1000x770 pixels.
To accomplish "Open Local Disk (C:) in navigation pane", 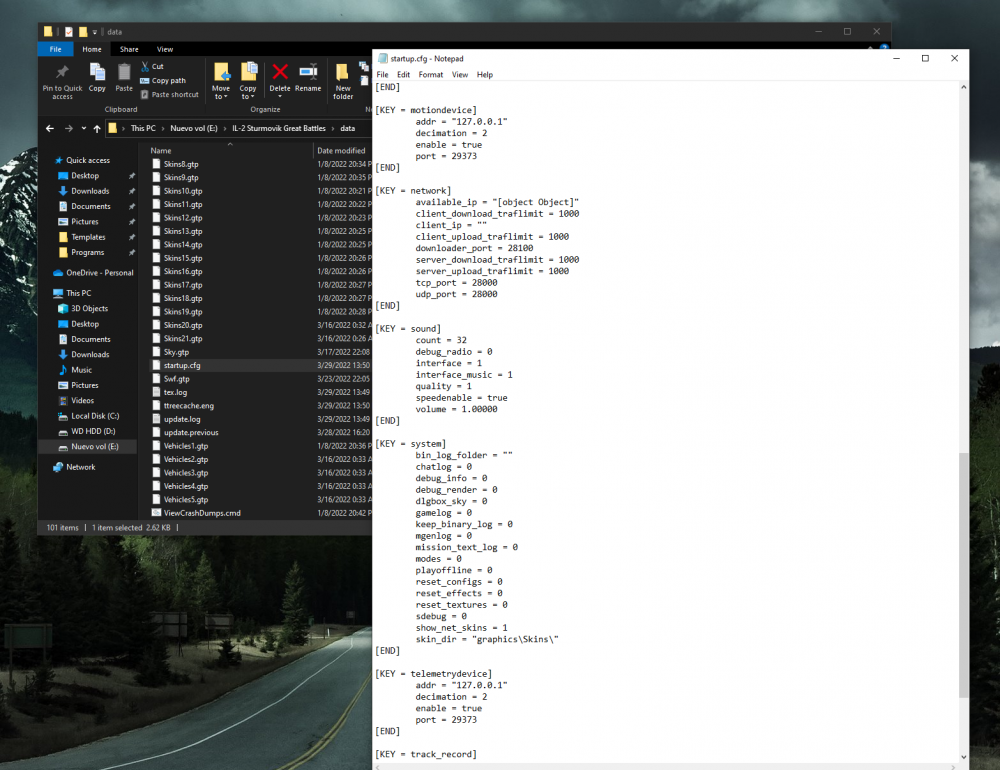I will [x=95, y=416].
